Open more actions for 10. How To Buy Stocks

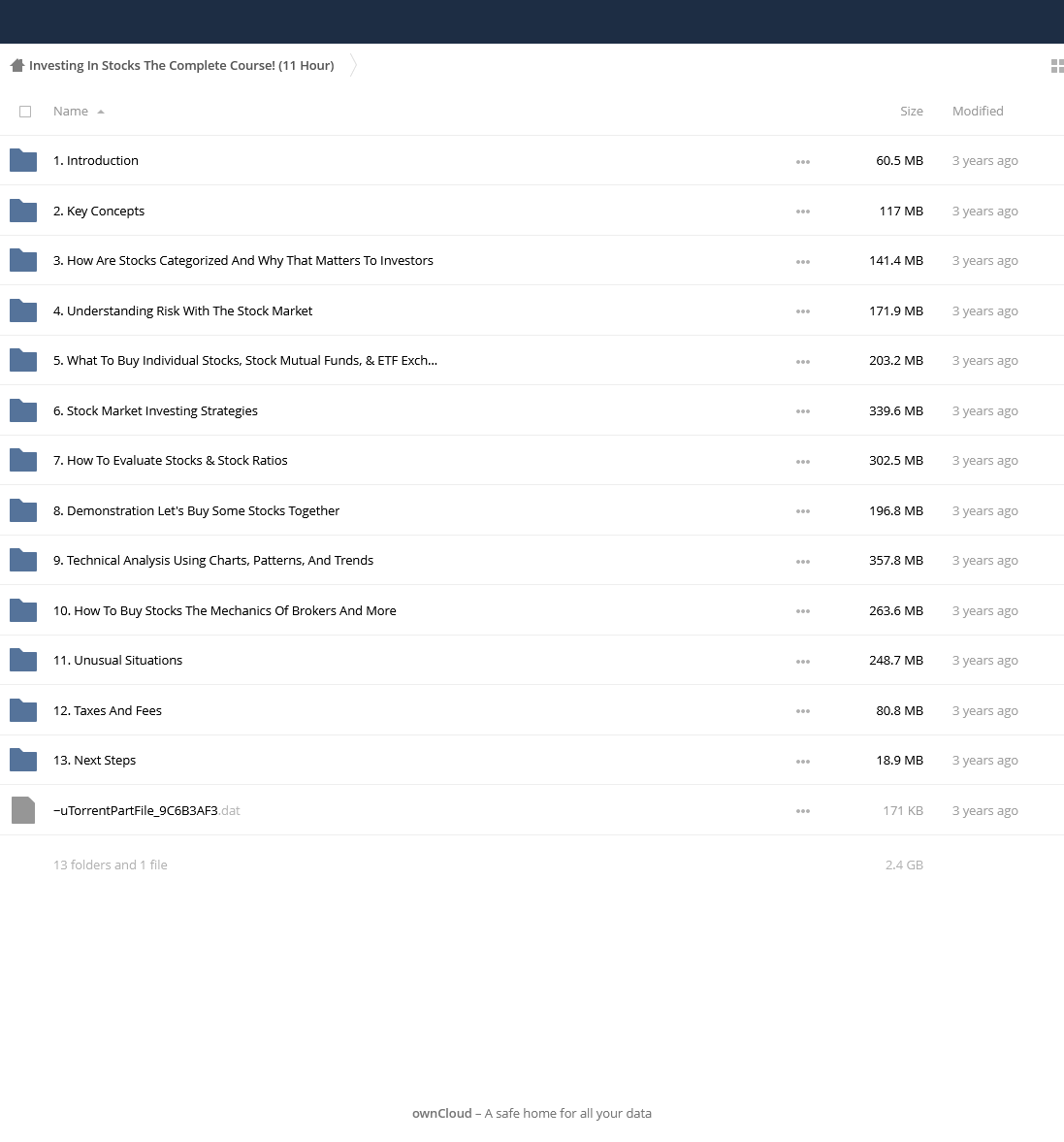(802, 610)
